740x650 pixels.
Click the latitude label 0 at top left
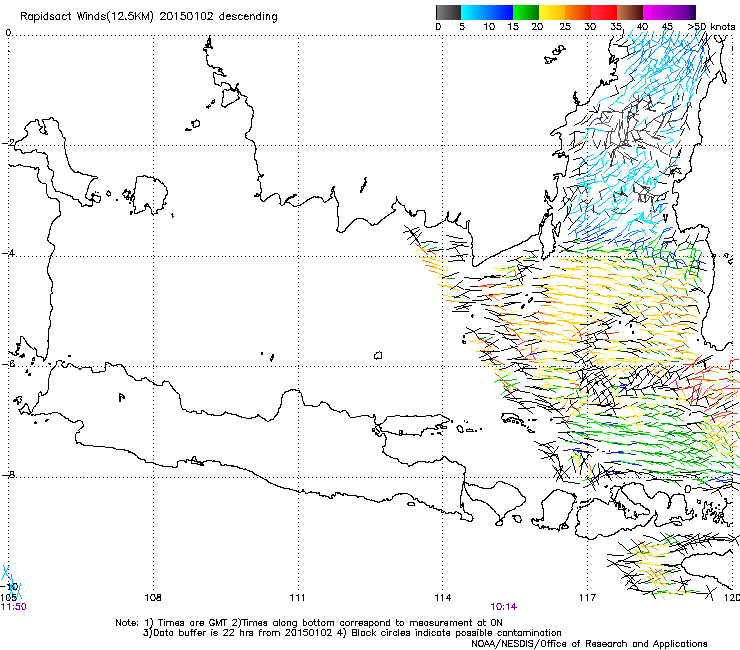[8, 33]
